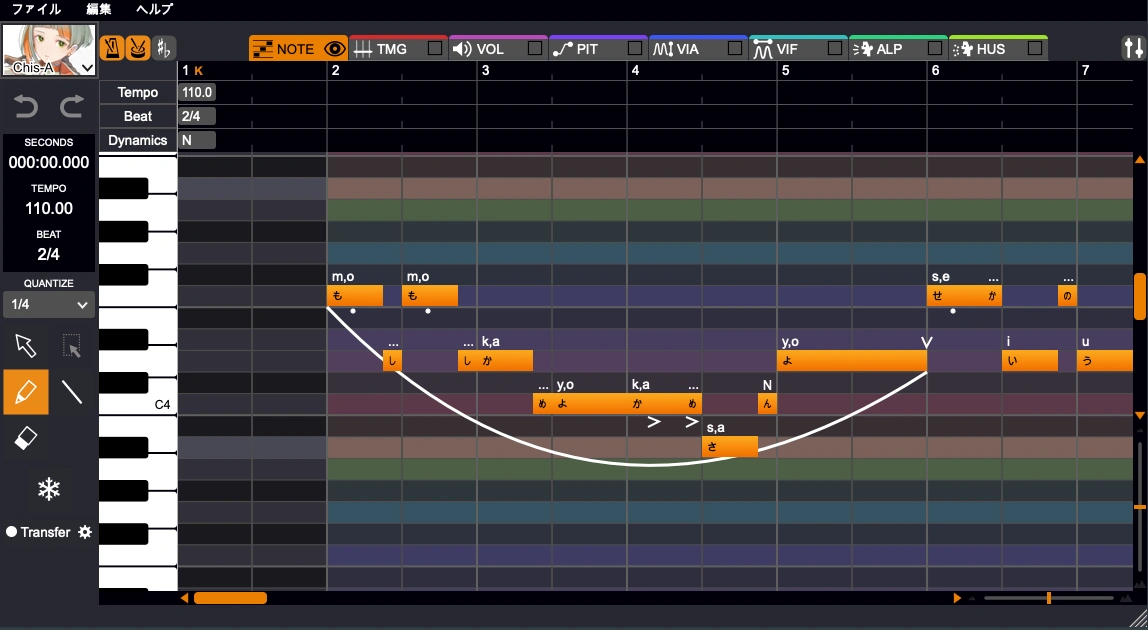Check the VIA checkbox

point(735,48)
